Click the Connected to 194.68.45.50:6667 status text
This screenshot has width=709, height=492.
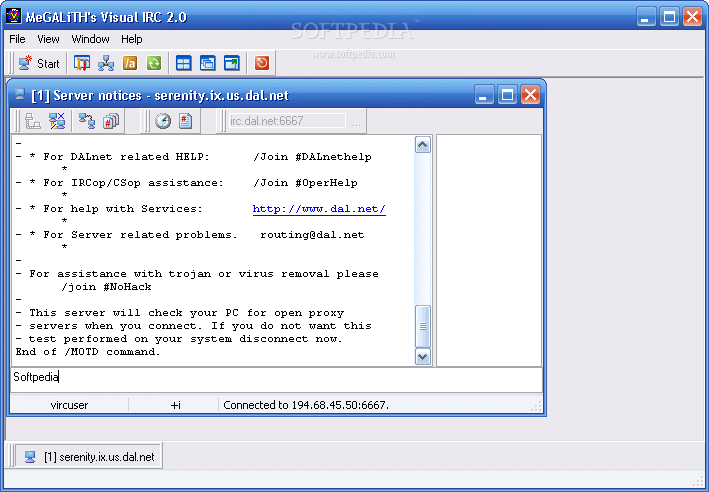pos(306,405)
